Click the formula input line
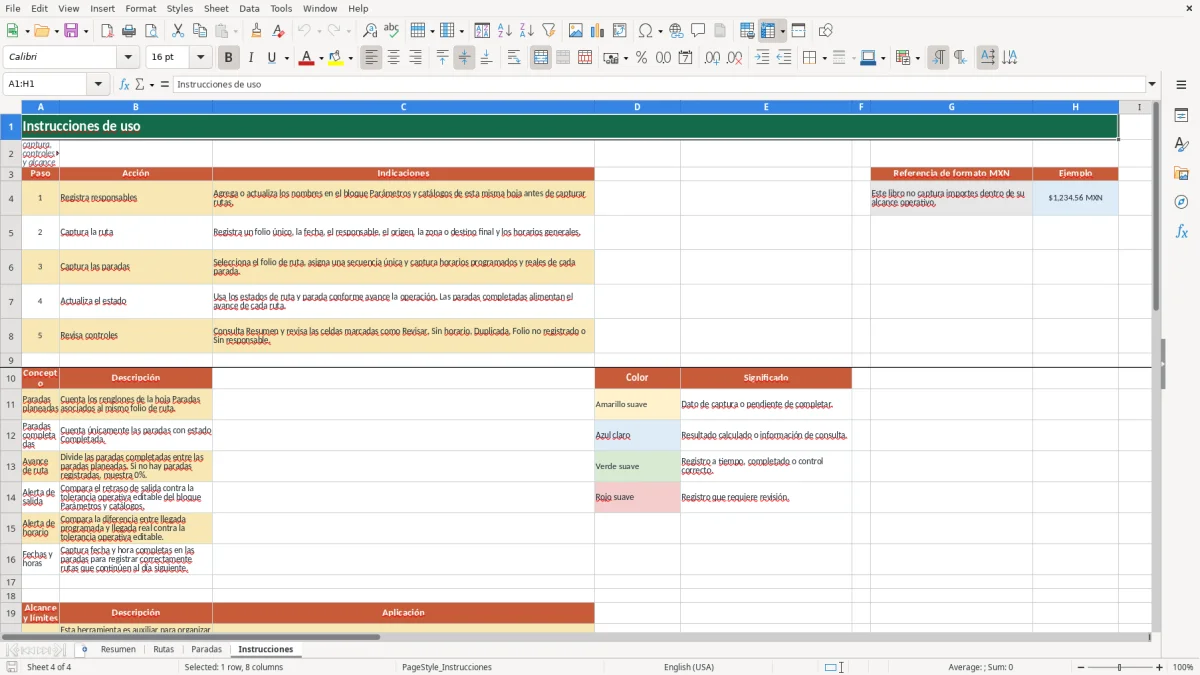 point(658,84)
